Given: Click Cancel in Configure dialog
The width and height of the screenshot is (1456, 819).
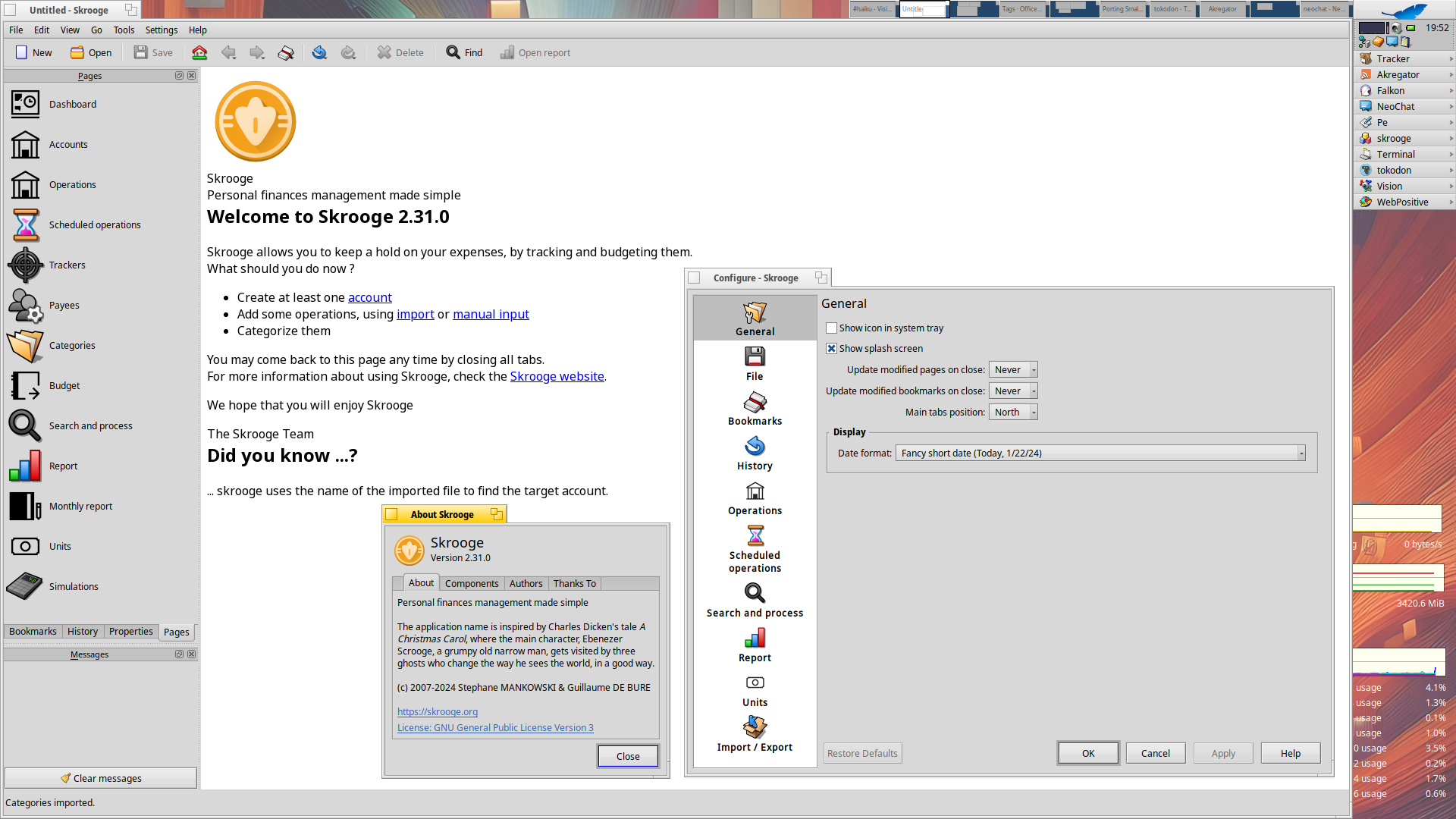Looking at the screenshot, I should click(1156, 753).
